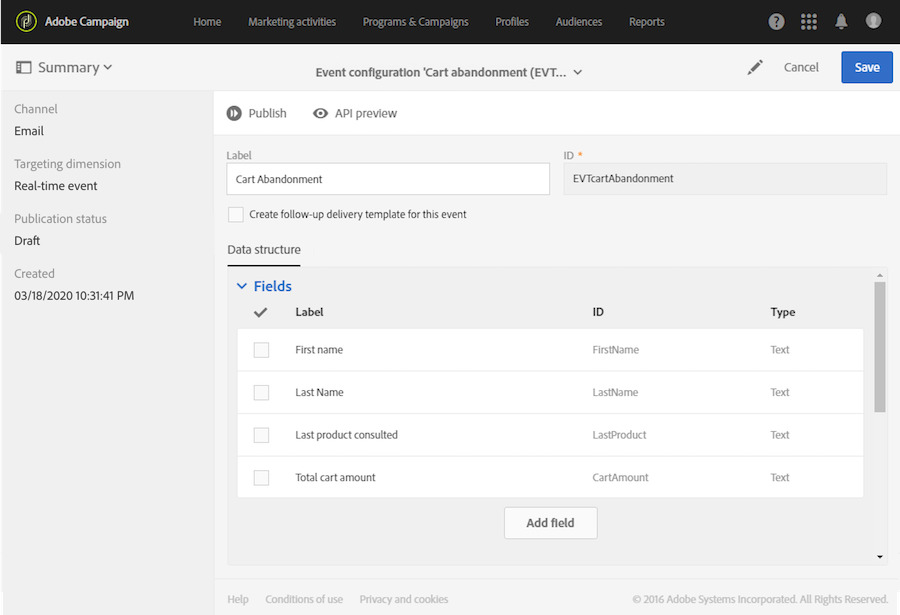Click the API preview eye icon

click(x=320, y=113)
